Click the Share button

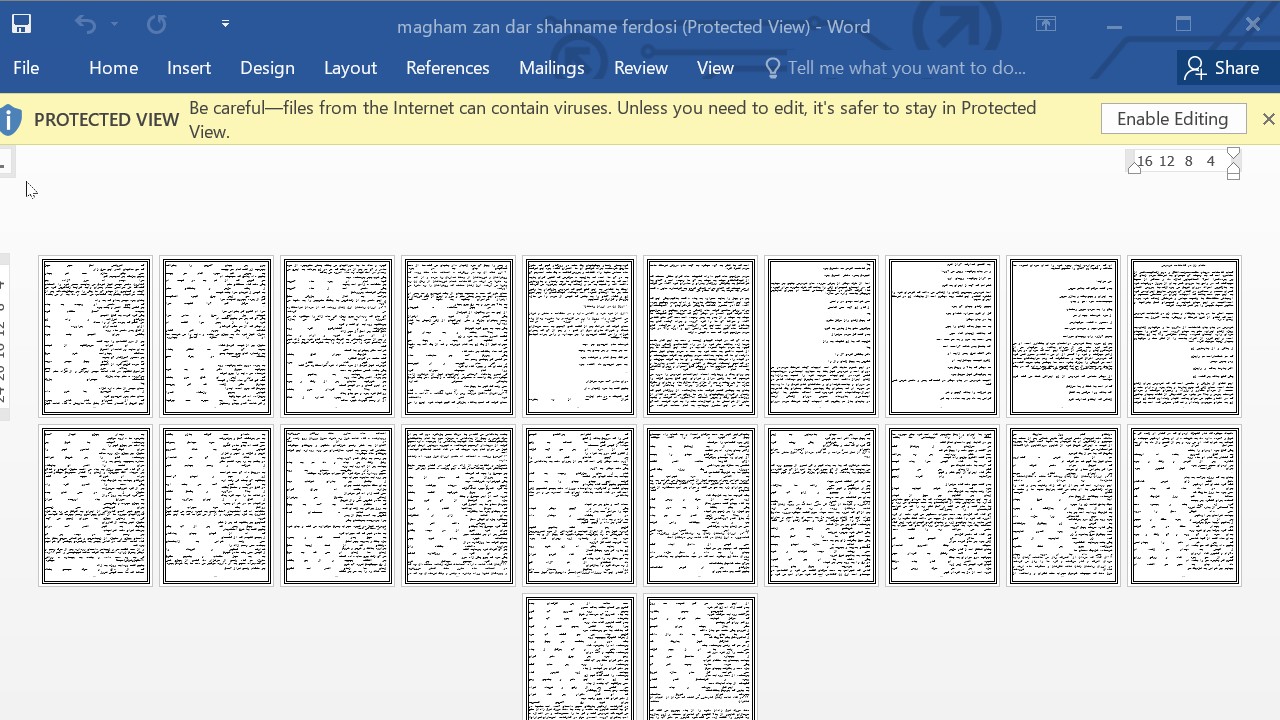click(1222, 68)
